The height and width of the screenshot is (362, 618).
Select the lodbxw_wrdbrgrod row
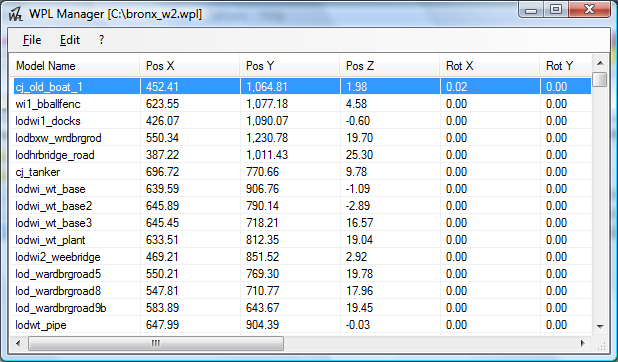click(x=302, y=138)
